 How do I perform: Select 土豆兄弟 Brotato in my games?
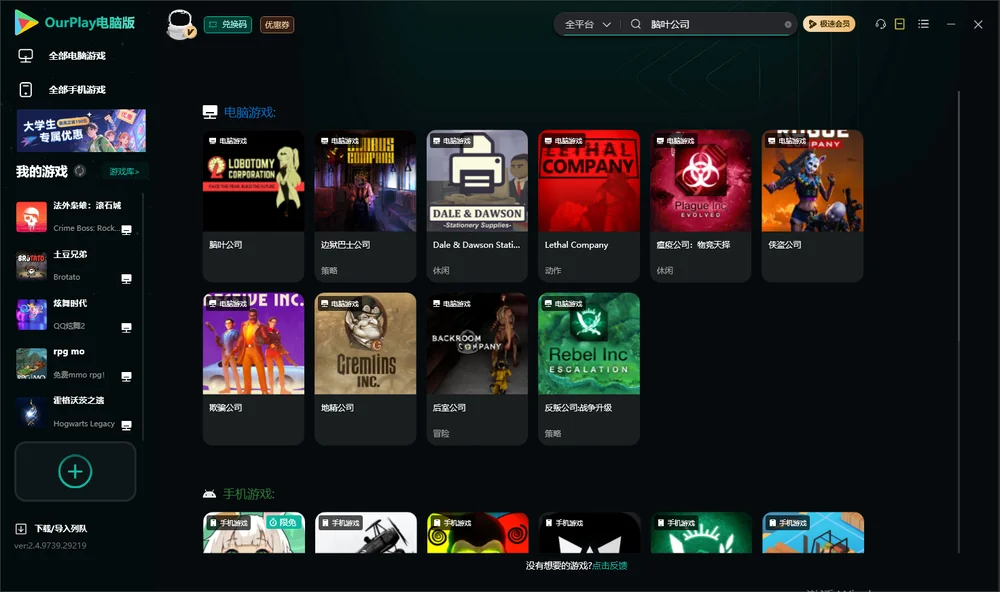(x=73, y=265)
